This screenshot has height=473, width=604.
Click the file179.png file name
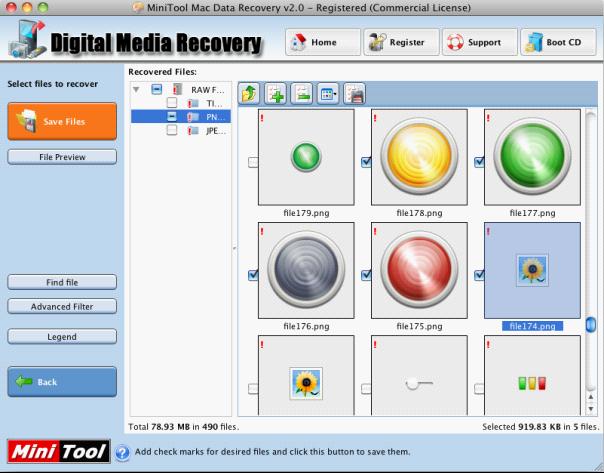pyautogui.click(x=306, y=213)
